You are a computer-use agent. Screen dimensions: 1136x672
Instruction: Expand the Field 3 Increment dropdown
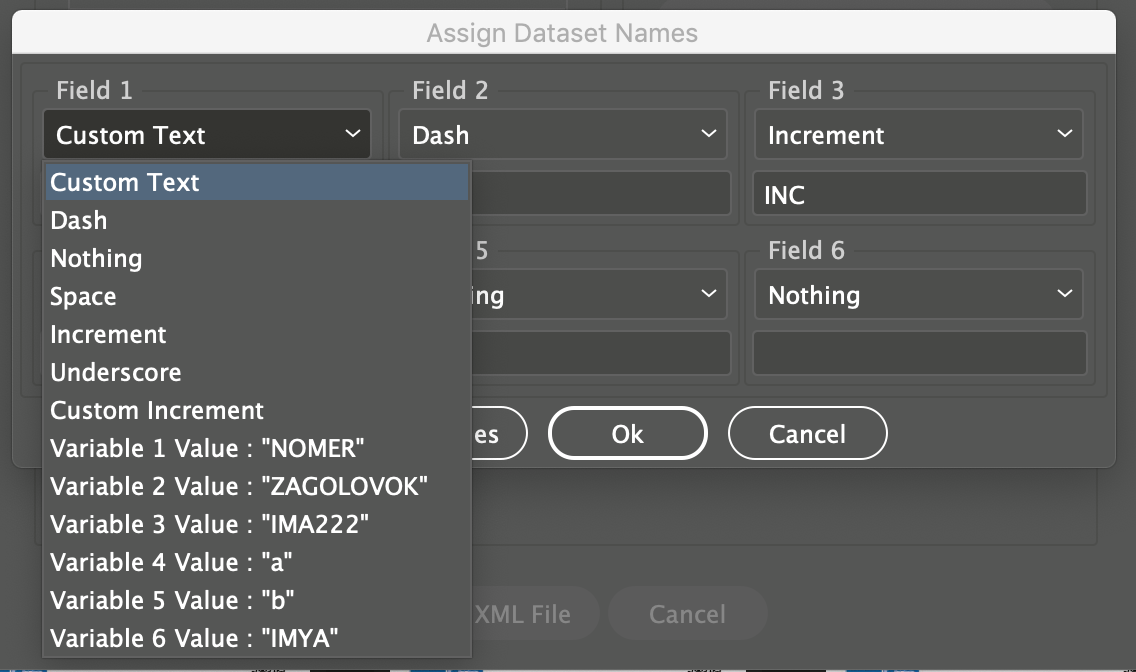tap(919, 135)
